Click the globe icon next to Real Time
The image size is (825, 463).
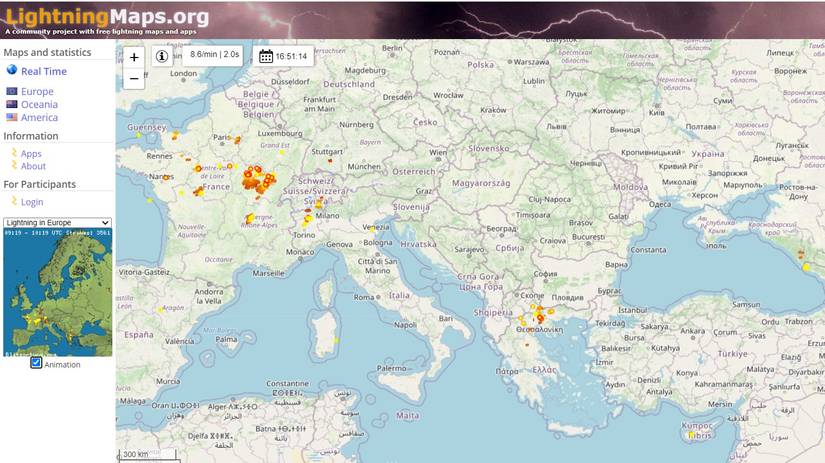tap(12, 70)
